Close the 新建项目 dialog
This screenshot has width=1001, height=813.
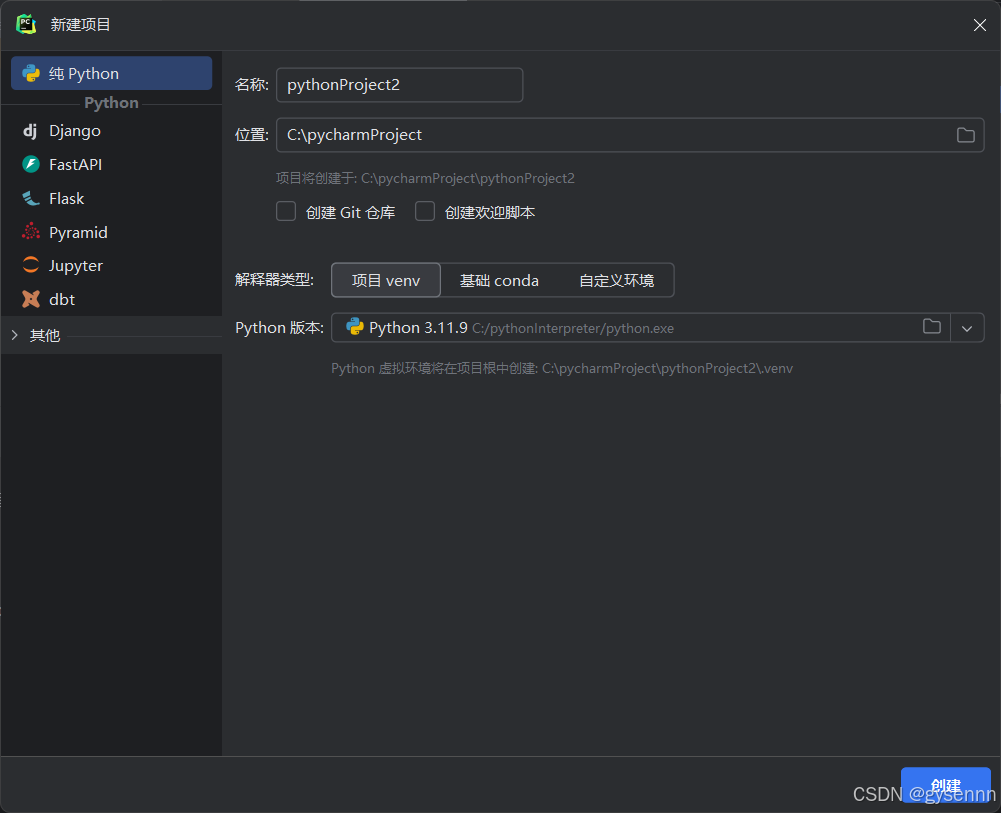coord(980,25)
